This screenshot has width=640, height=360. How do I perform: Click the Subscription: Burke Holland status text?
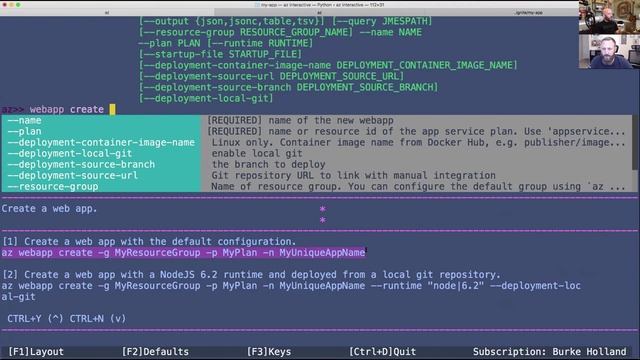(x=549, y=351)
